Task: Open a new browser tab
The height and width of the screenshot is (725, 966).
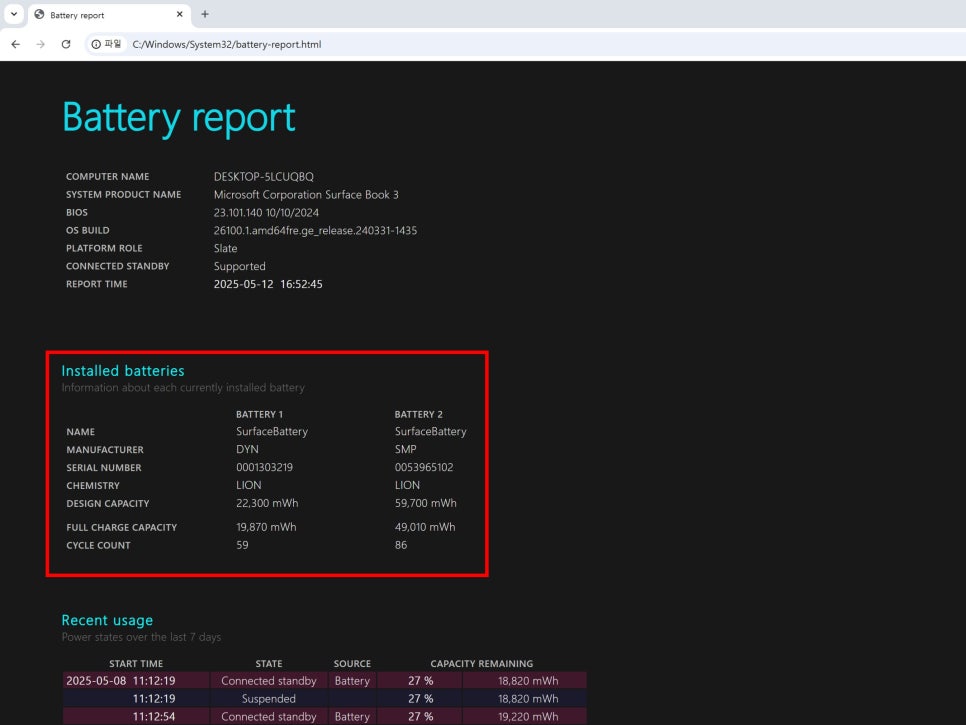Action: coord(205,14)
